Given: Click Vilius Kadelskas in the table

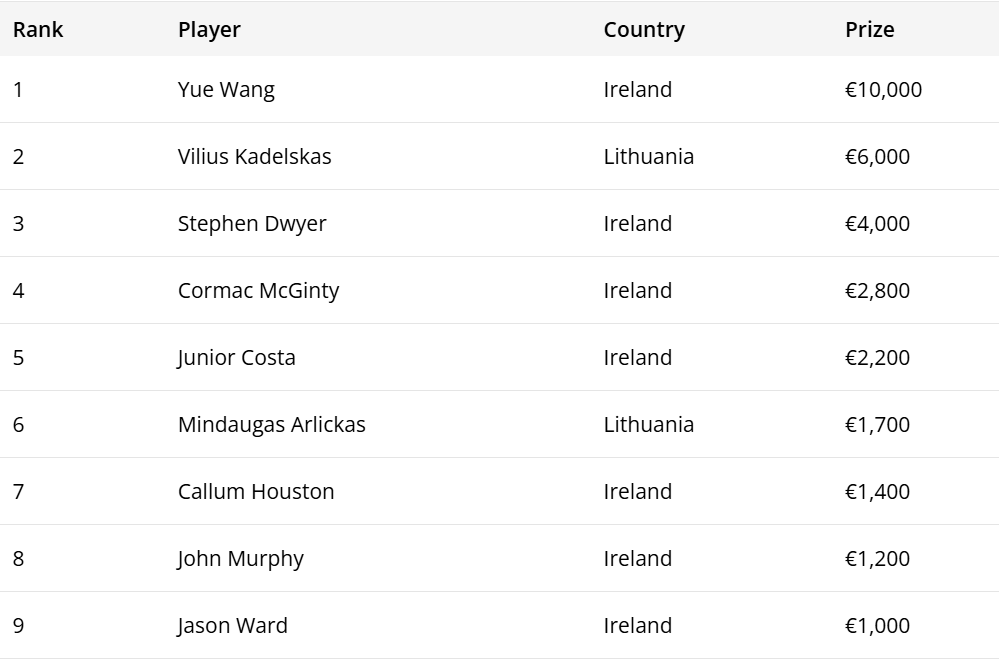Looking at the screenshot, I should [254, 157].
